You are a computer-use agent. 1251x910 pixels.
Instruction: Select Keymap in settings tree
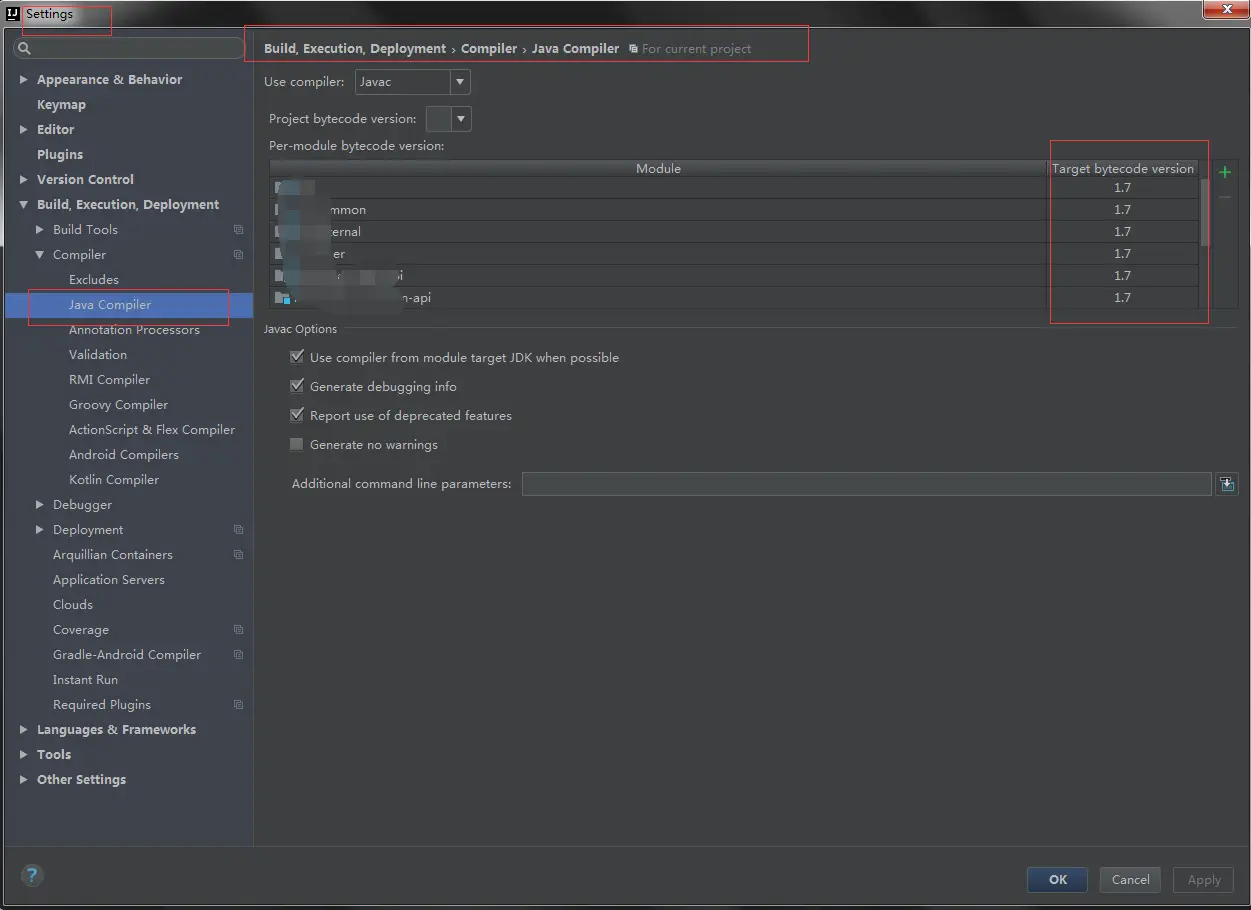coord(61,104)
